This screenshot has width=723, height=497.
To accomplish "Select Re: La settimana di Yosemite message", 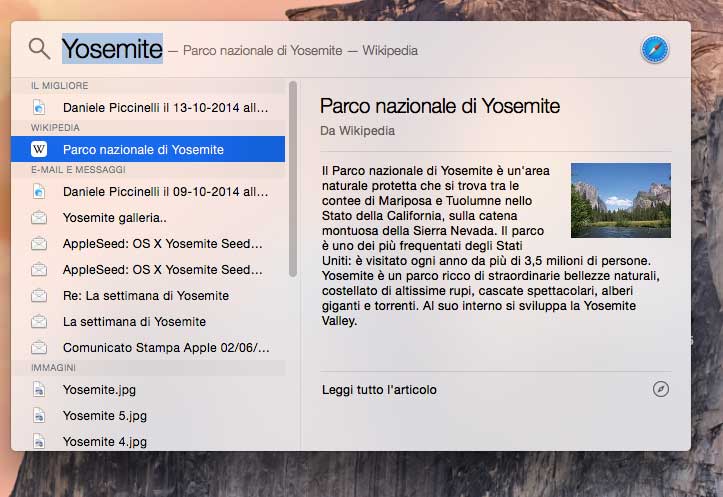I will 146,295.
